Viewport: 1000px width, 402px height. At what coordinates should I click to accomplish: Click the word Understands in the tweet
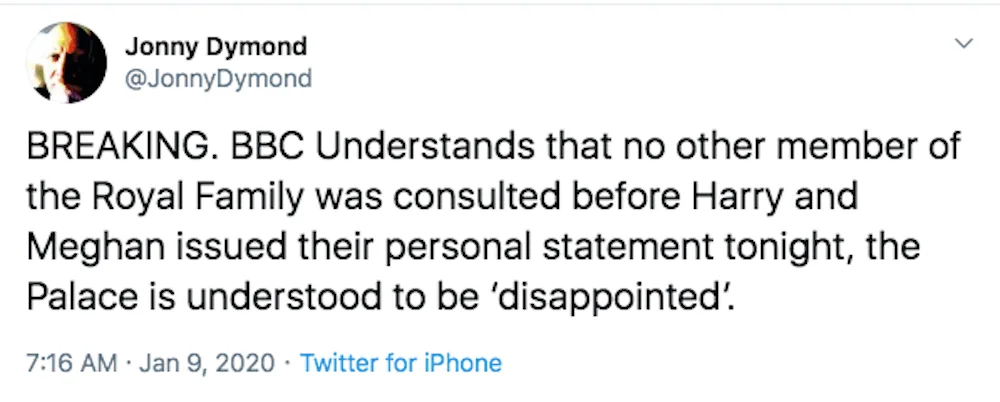coord(427,147)
